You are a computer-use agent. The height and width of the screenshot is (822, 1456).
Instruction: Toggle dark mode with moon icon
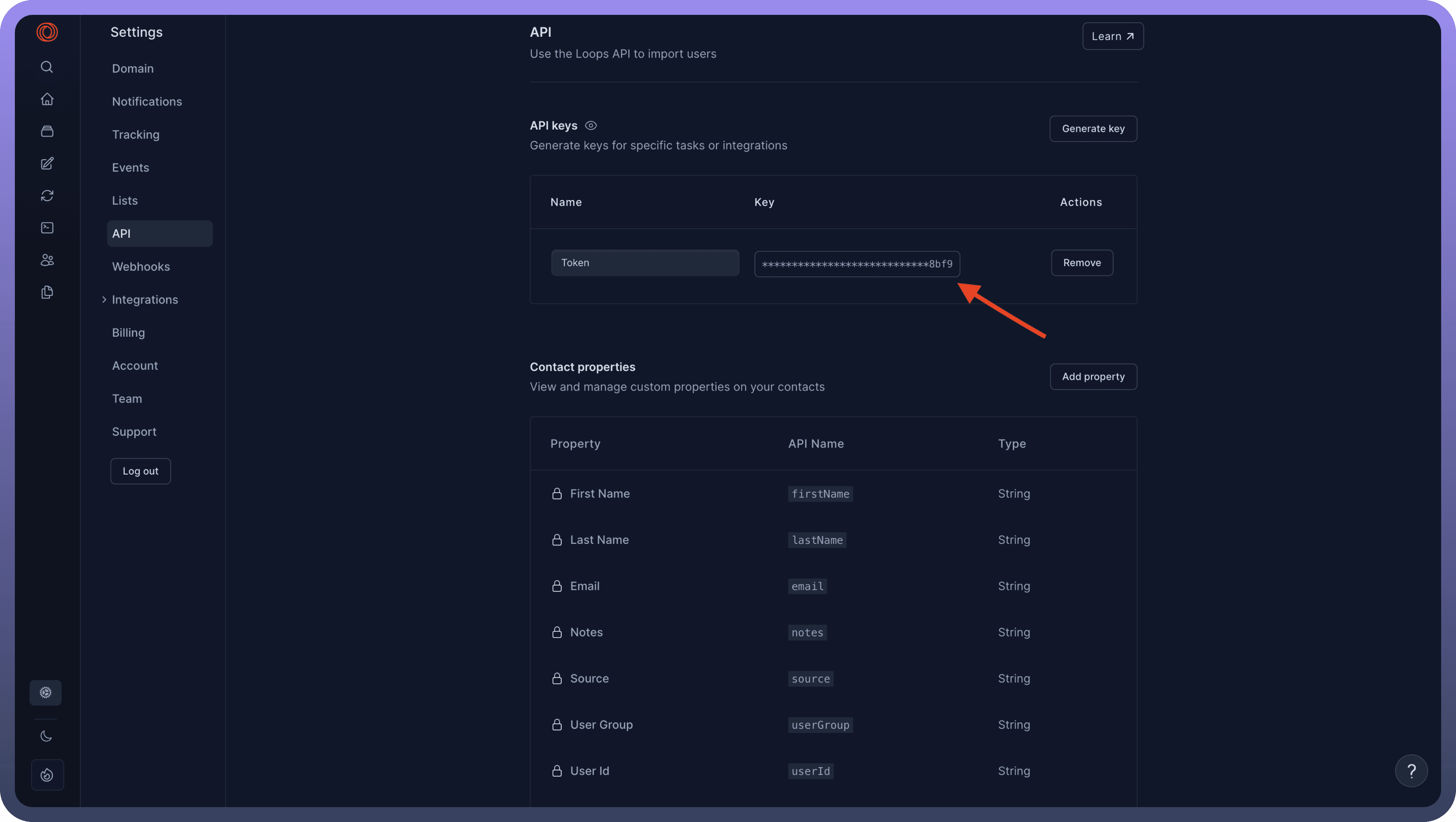(46, 736)
